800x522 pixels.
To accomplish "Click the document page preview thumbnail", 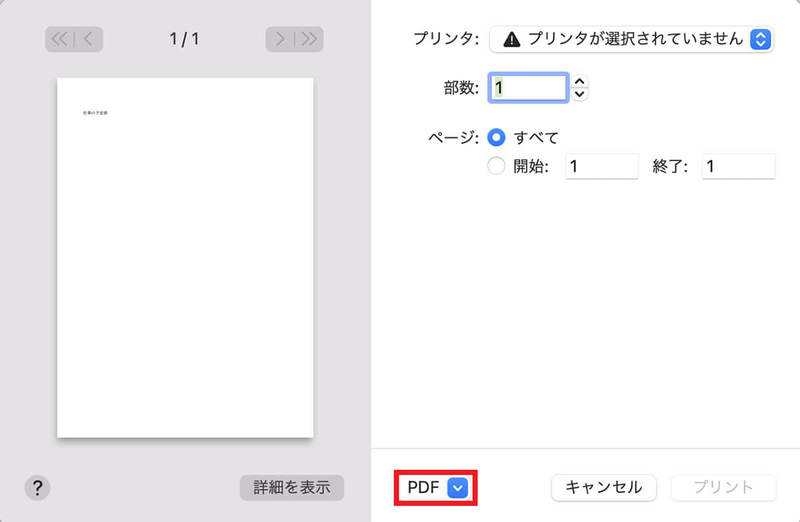I will (185, 258).
